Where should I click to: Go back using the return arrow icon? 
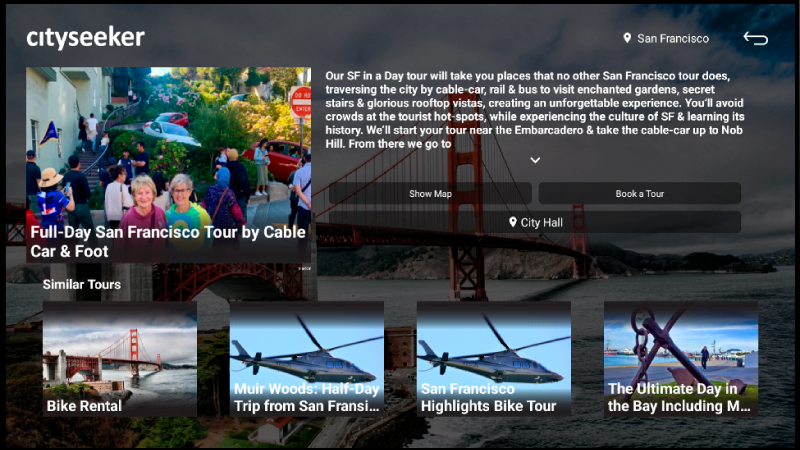[756, 38]
